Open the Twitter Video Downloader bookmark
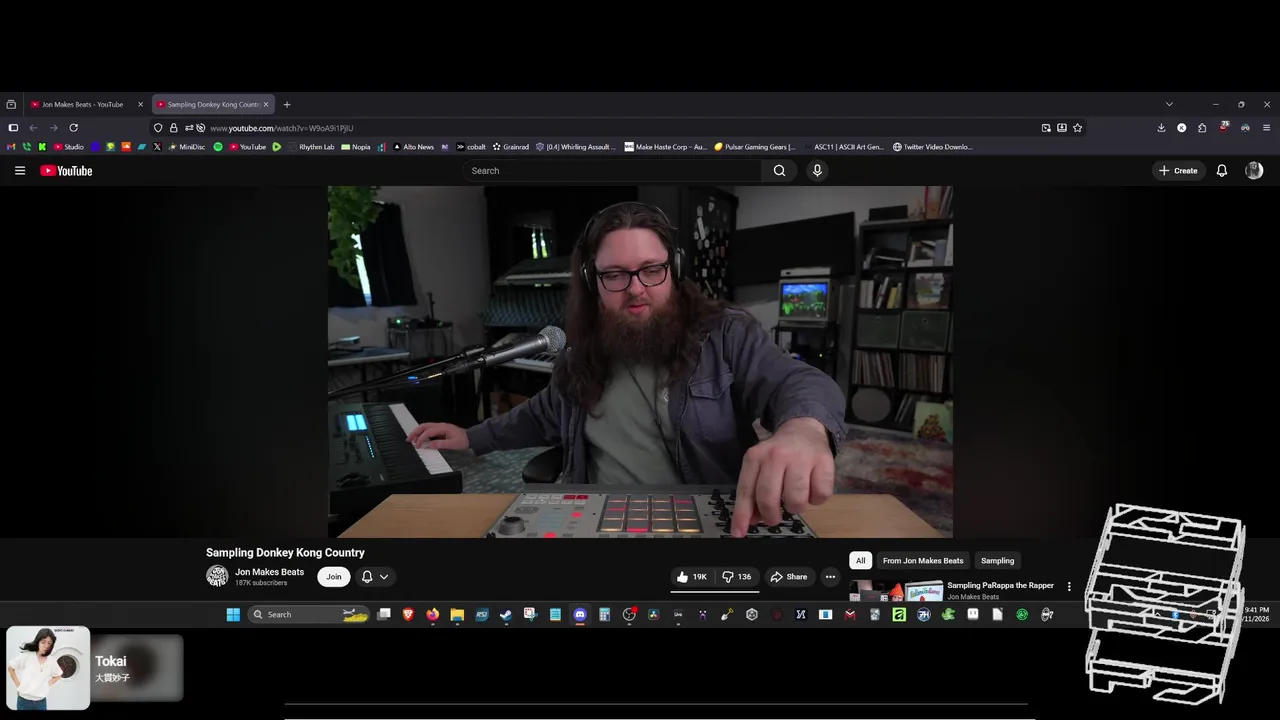1280x720 pixels. point(932,147)
